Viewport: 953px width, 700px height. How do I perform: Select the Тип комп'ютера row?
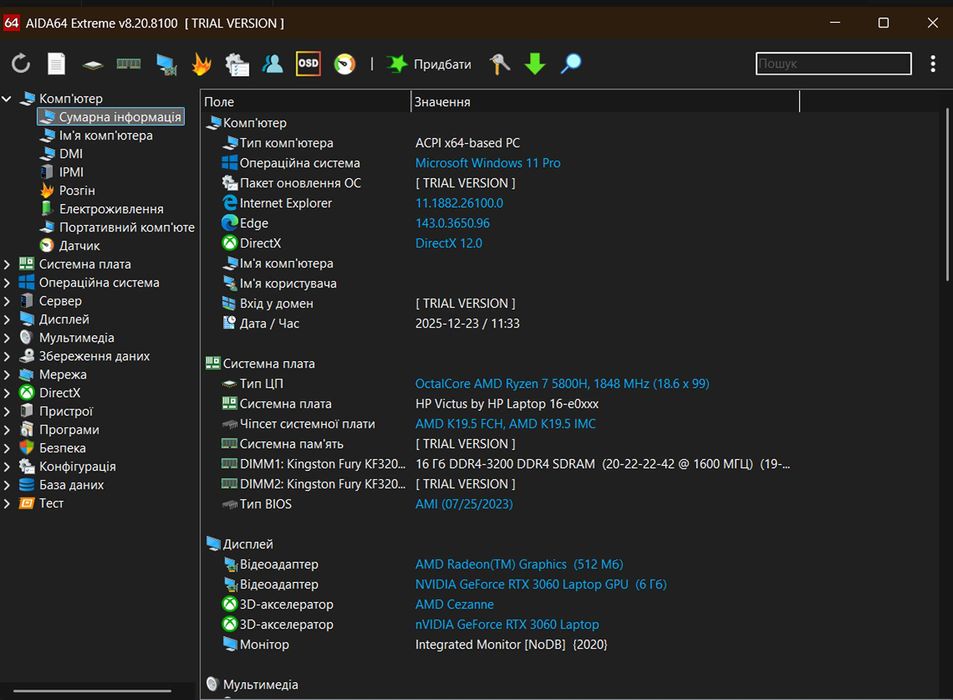(x=568, y=143)
